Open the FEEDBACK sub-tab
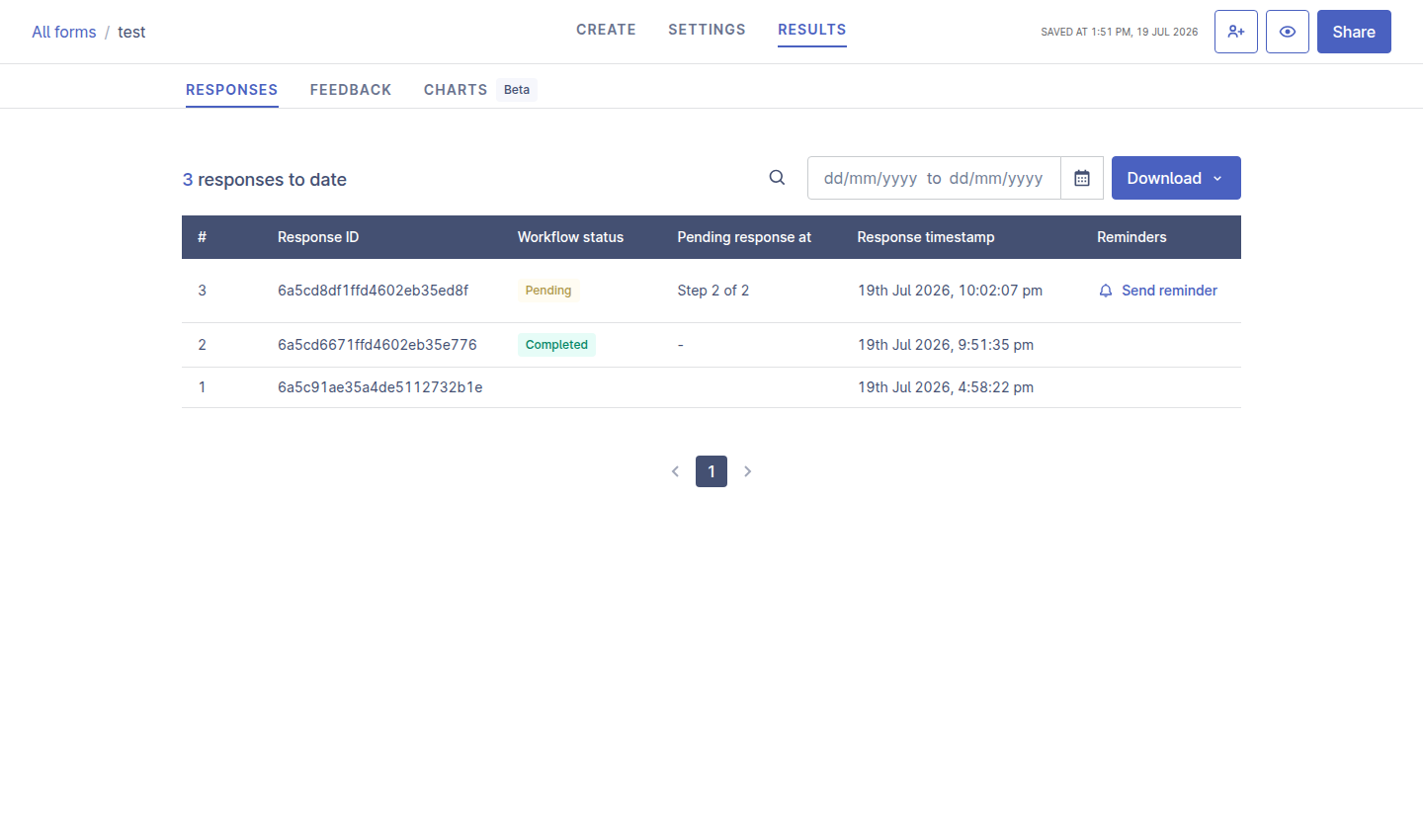The height and width of the screenshot is (840, 1423). pos(351,90)
